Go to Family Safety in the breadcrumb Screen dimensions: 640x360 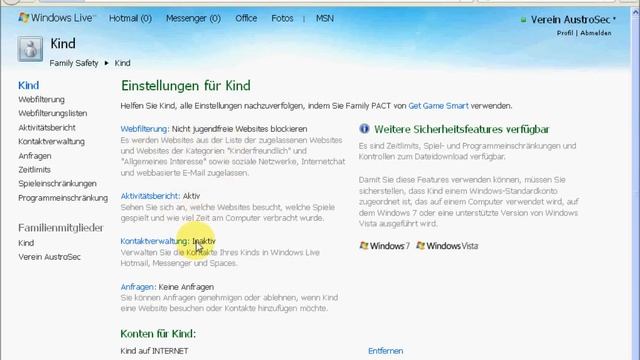click(x=74, y=63)
